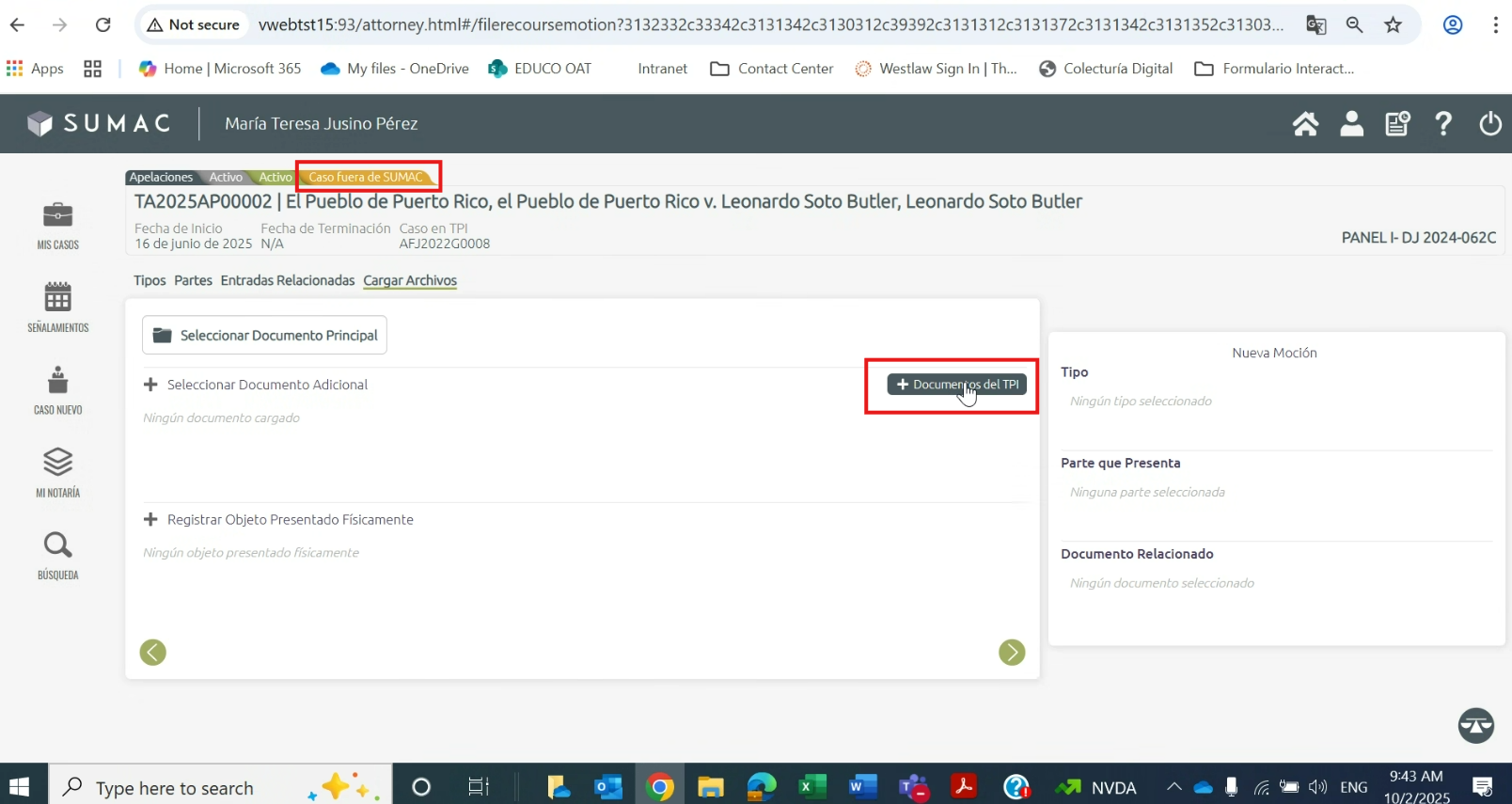Click the Documentos del TPI button
1512x804 pixels.
[x=957, y=384]
